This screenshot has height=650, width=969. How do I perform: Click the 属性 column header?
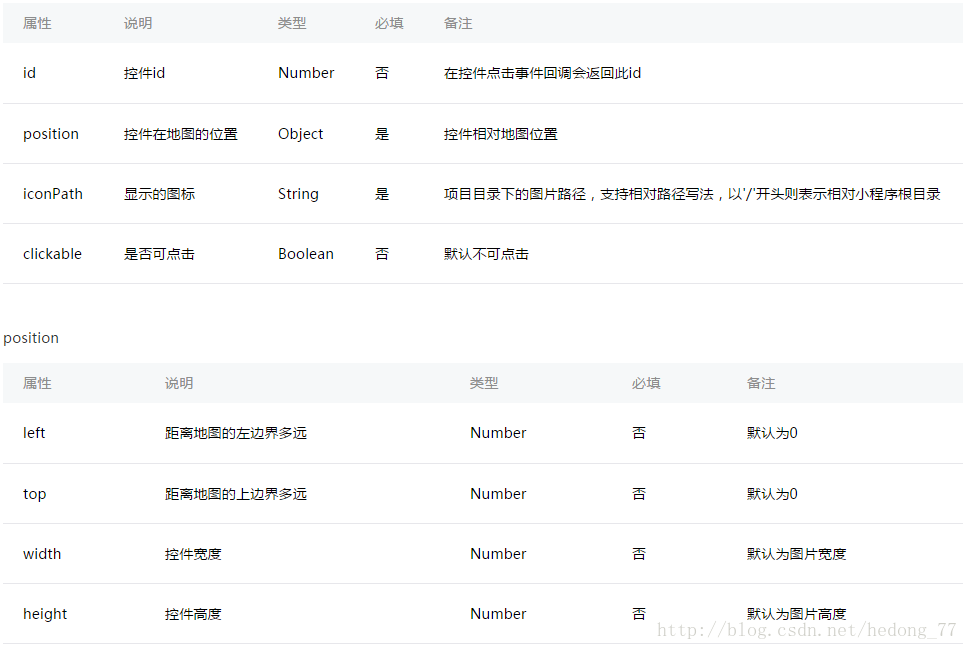point(36,22)
